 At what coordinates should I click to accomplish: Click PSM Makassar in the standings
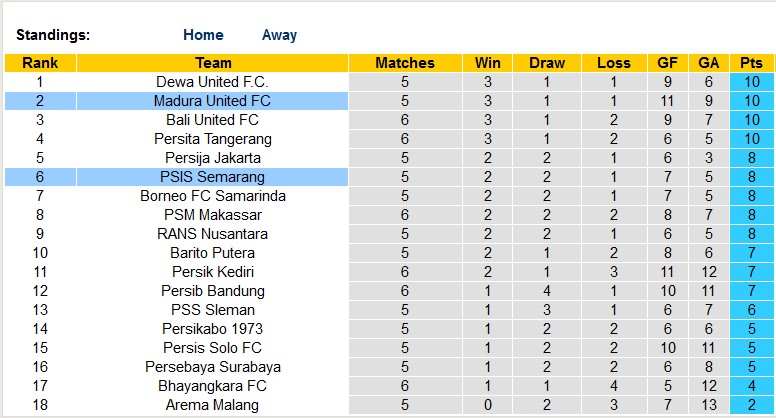tap(213, 215)
